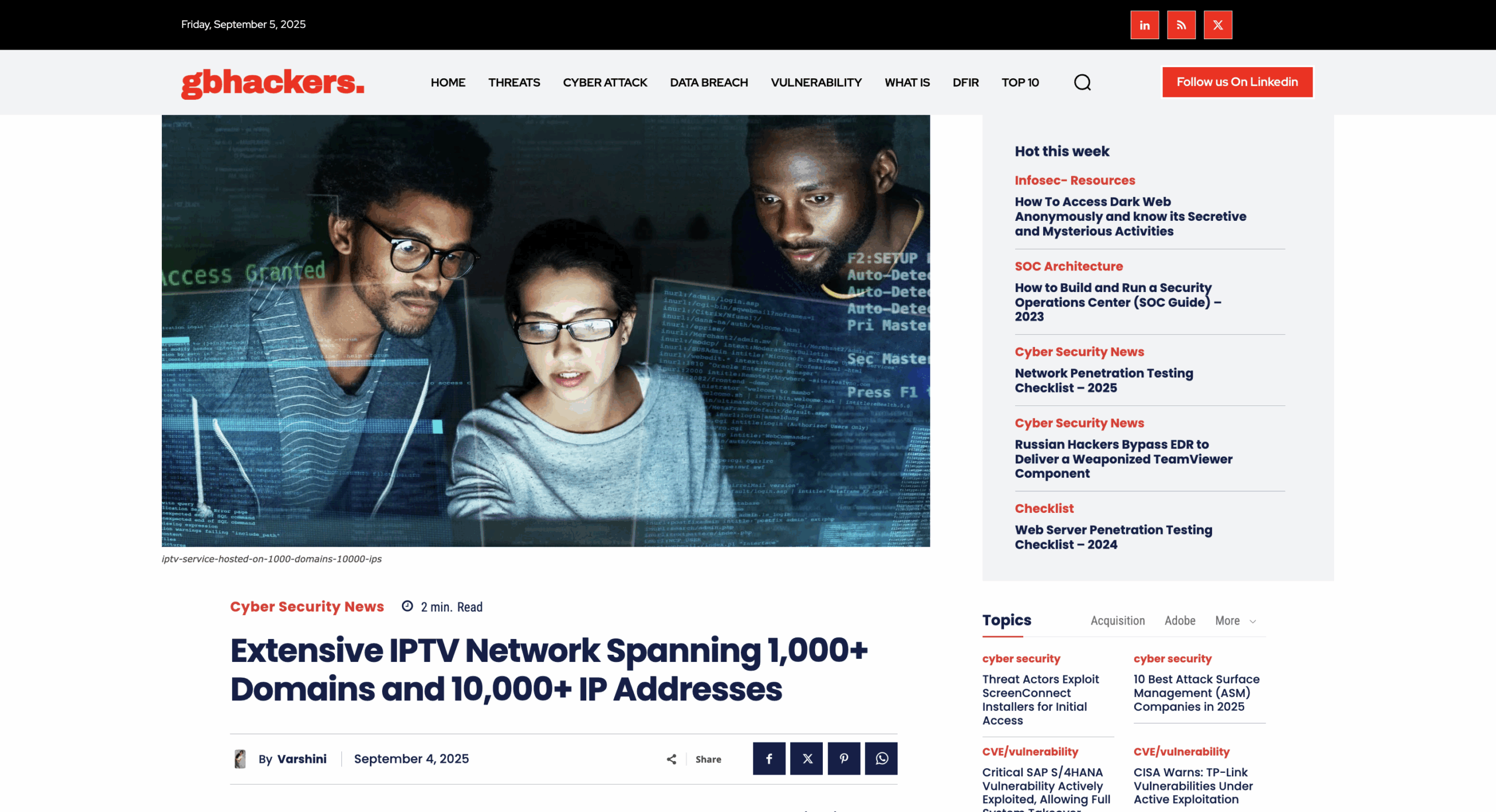1496x812 pixels.
Task: Click the Share arrow icon
Action: tap(671, 759)
